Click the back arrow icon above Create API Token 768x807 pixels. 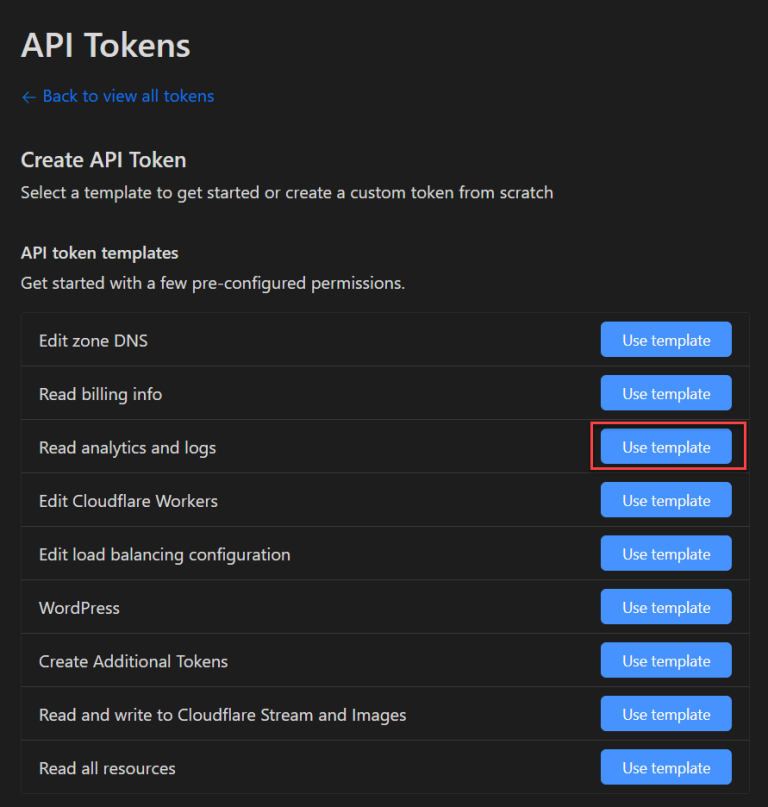27,96
